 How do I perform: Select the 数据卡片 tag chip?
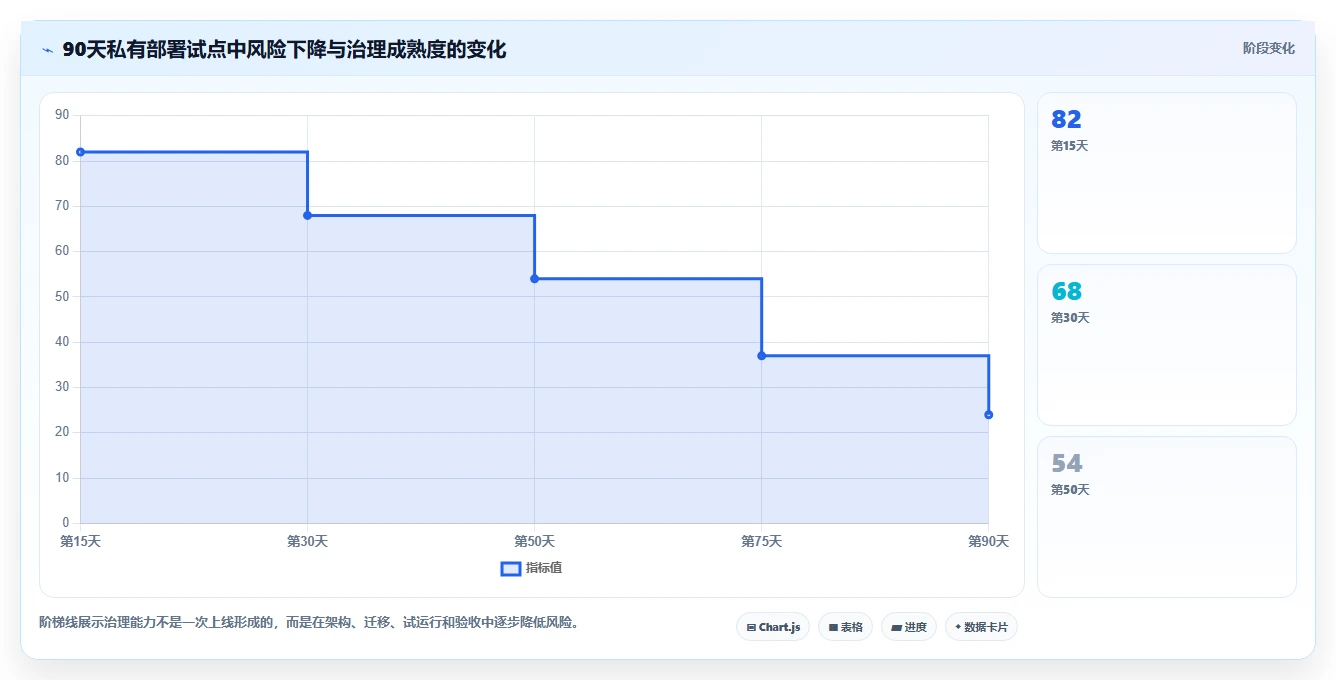981,627
